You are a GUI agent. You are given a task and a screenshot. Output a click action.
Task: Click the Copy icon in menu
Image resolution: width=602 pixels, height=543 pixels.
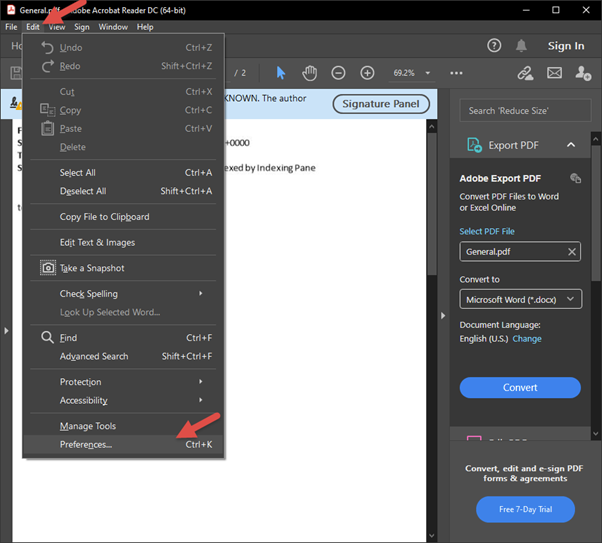(47, 110)
